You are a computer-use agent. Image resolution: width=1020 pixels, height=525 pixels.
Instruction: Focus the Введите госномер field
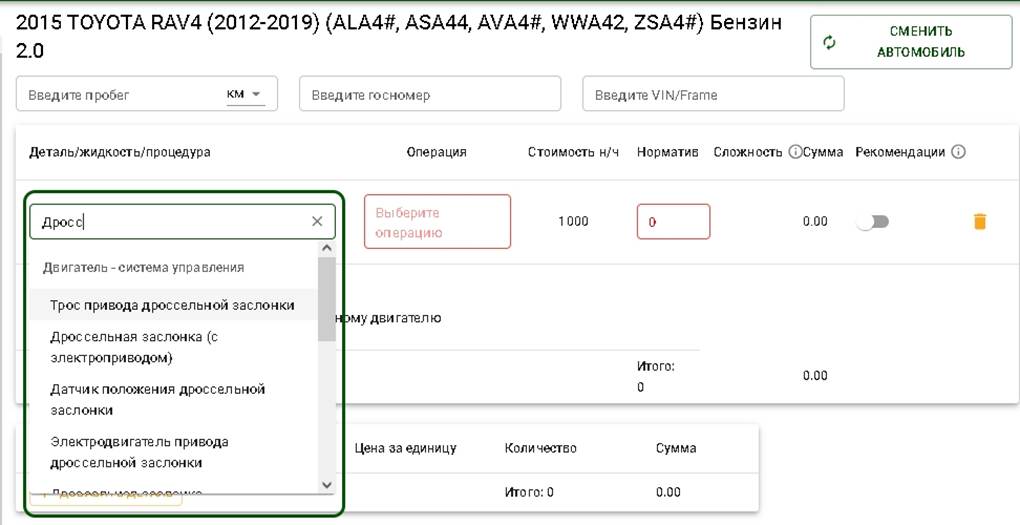(430, 94)
